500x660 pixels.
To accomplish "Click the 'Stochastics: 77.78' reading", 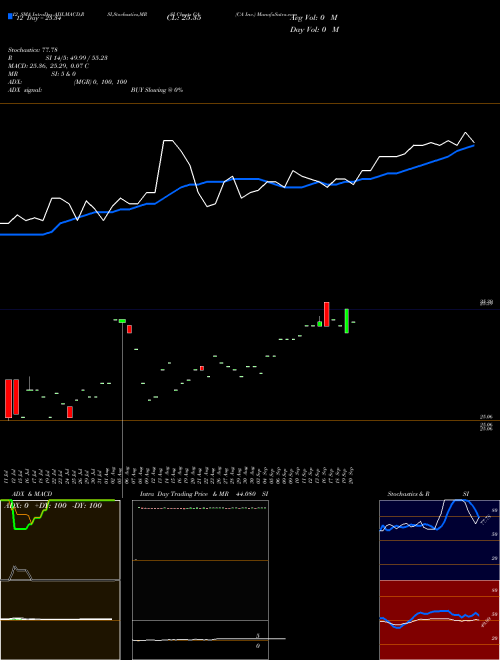I will point(33,50).
